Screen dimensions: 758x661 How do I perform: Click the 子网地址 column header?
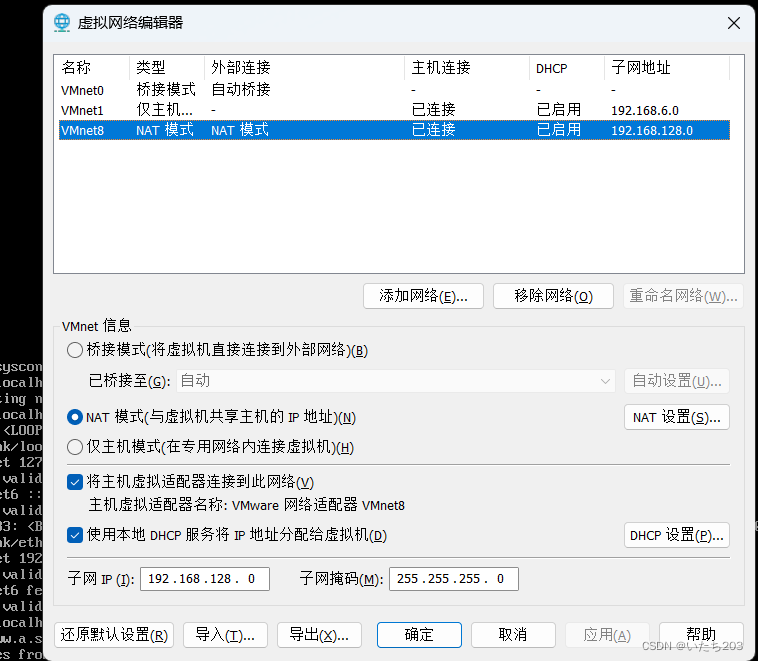pyautogui.click(x=667, y=68)
